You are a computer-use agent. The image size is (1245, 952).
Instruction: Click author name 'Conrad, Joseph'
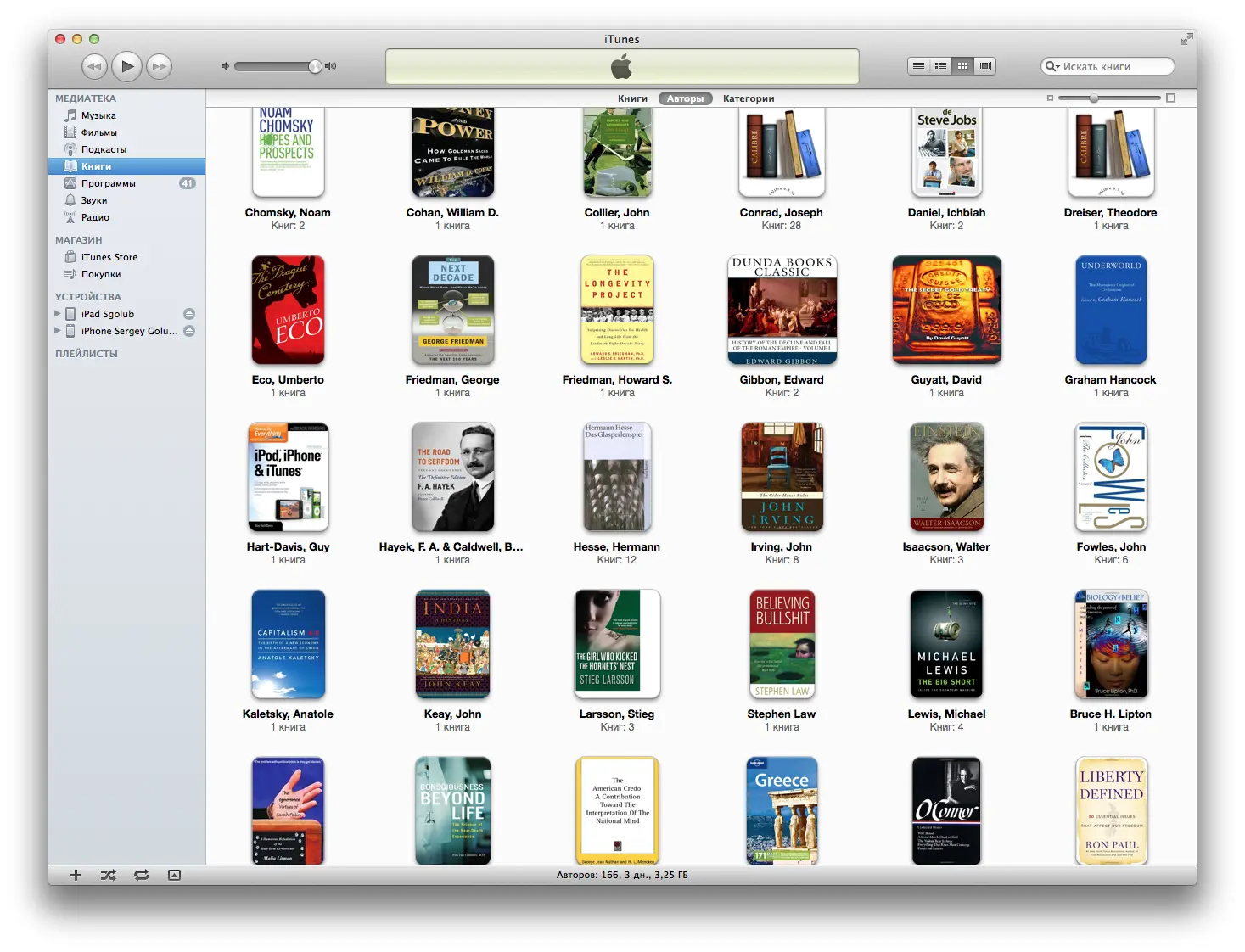click(782, 213)
